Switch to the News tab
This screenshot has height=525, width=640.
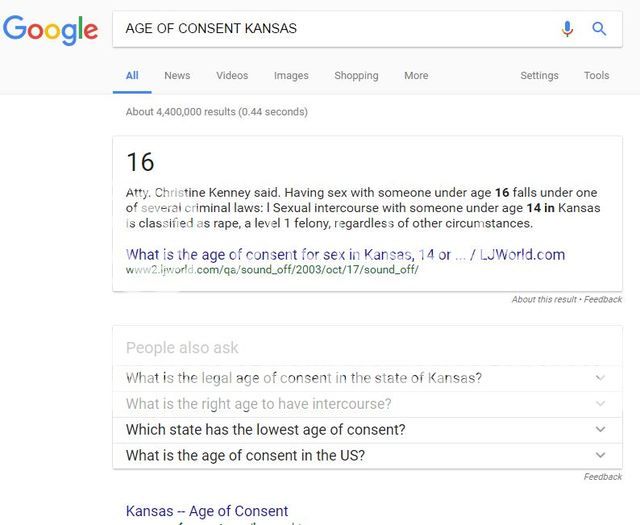177,76
